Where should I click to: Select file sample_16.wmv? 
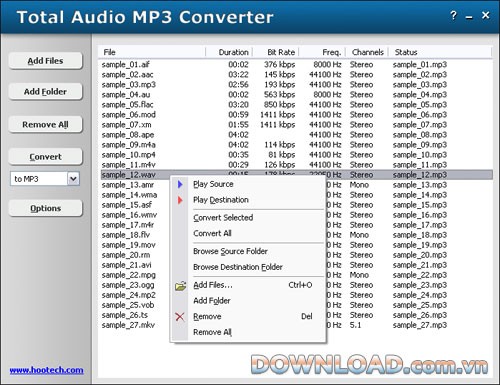(129, 215)
